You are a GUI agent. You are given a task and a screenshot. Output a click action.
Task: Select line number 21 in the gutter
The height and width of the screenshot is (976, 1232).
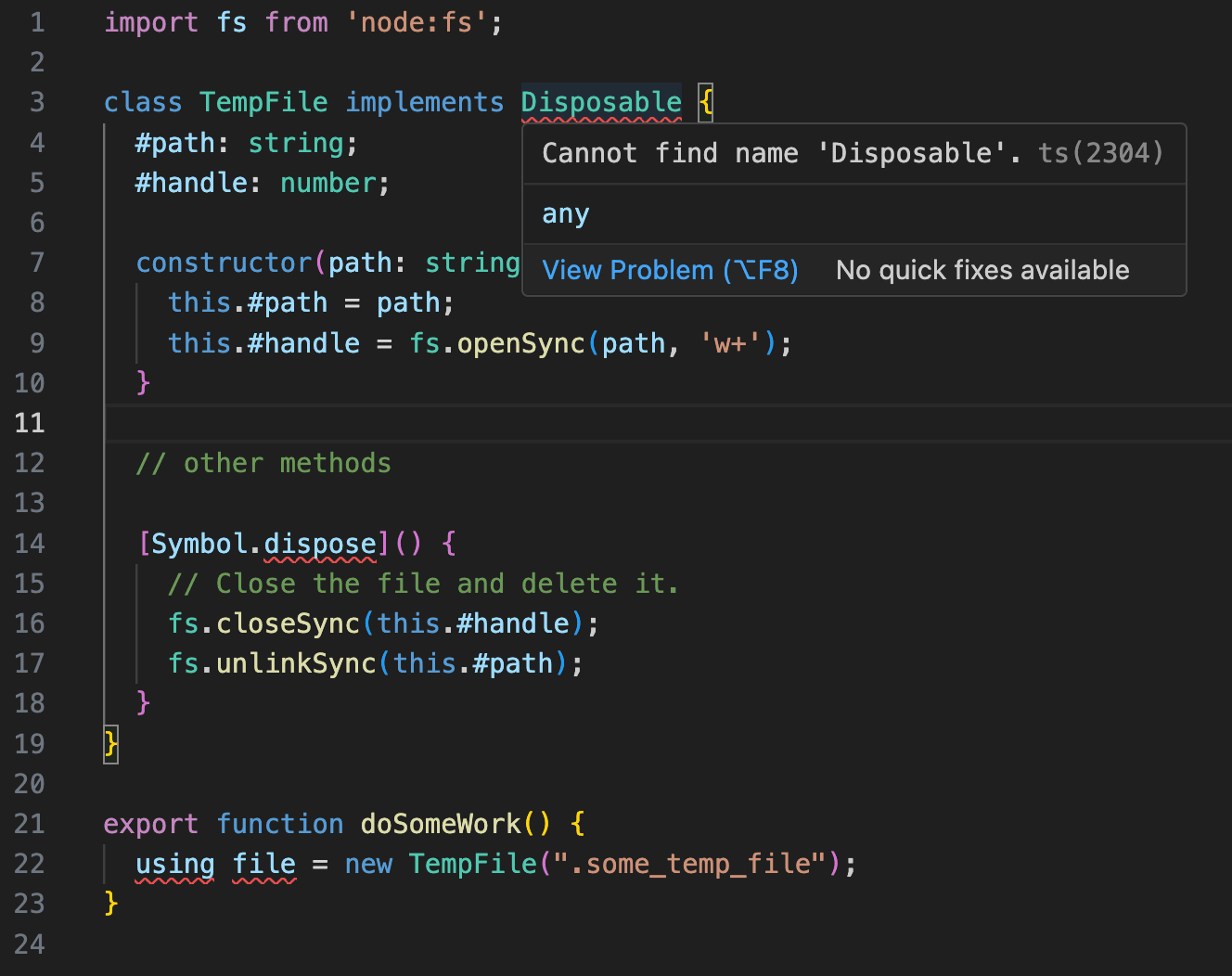click(x=30, y=824)
